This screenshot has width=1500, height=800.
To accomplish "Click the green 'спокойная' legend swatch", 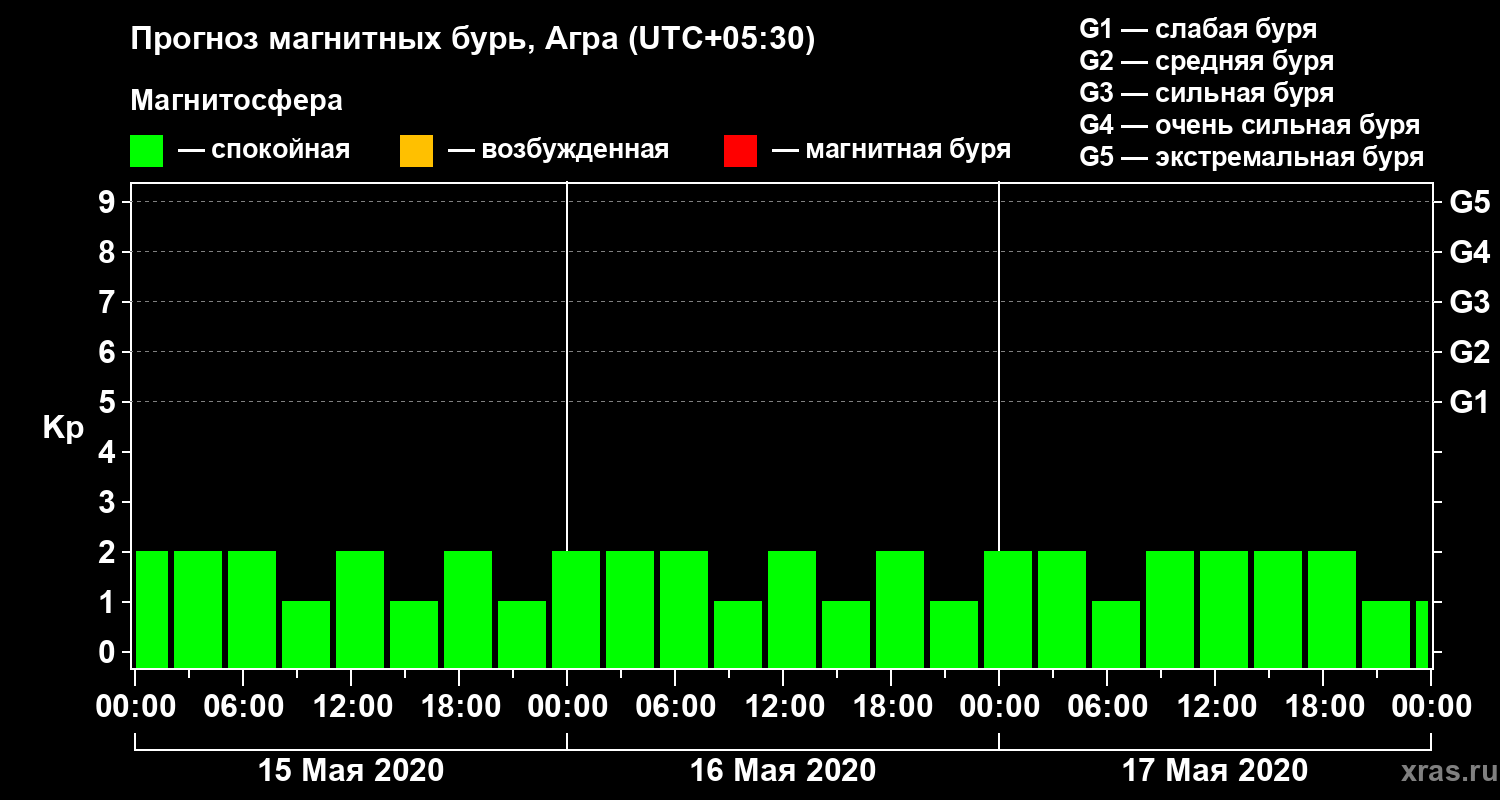I will point(147,151).
